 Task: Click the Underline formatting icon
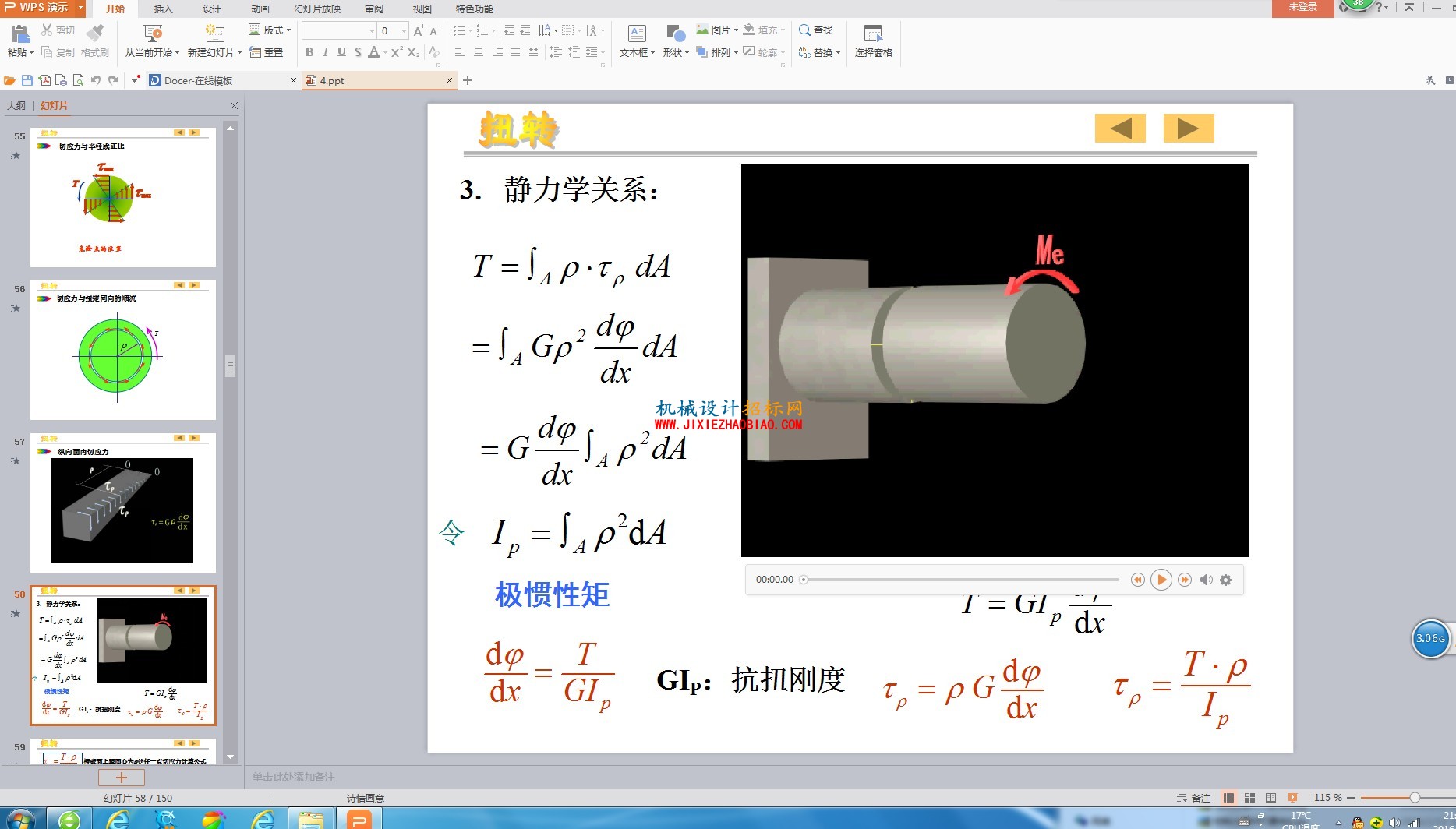coord(341,52)
